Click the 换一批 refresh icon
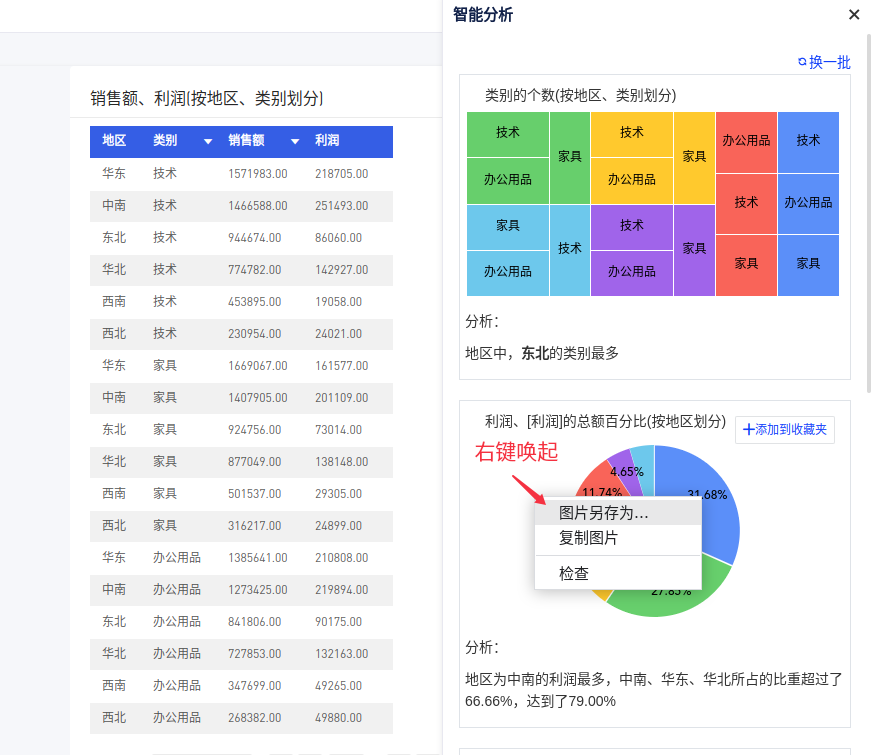The height and width of the screenshot is (755, 871). pyautogui.click(x=802, y=62)
